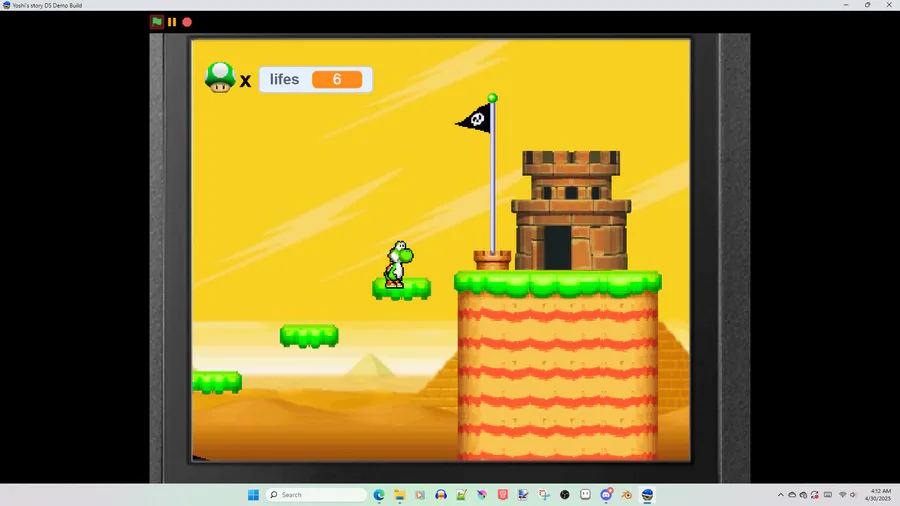
Task: Click the green ball atop the flagpole
Action: click(x=492, y=98)
